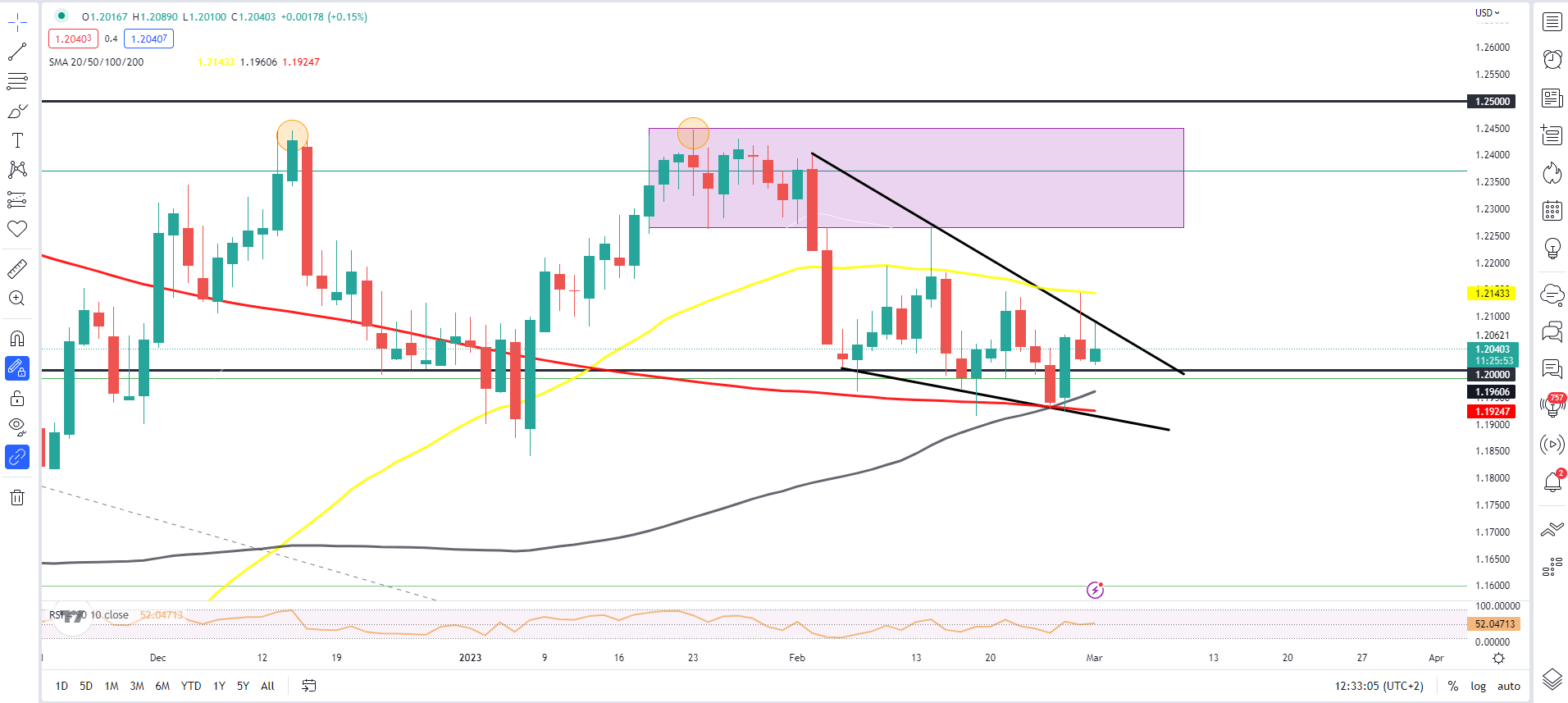The image size is (1568, 703).
Task: Open the Forecasting and measurement tools
Action: click(x=17, y=199)
